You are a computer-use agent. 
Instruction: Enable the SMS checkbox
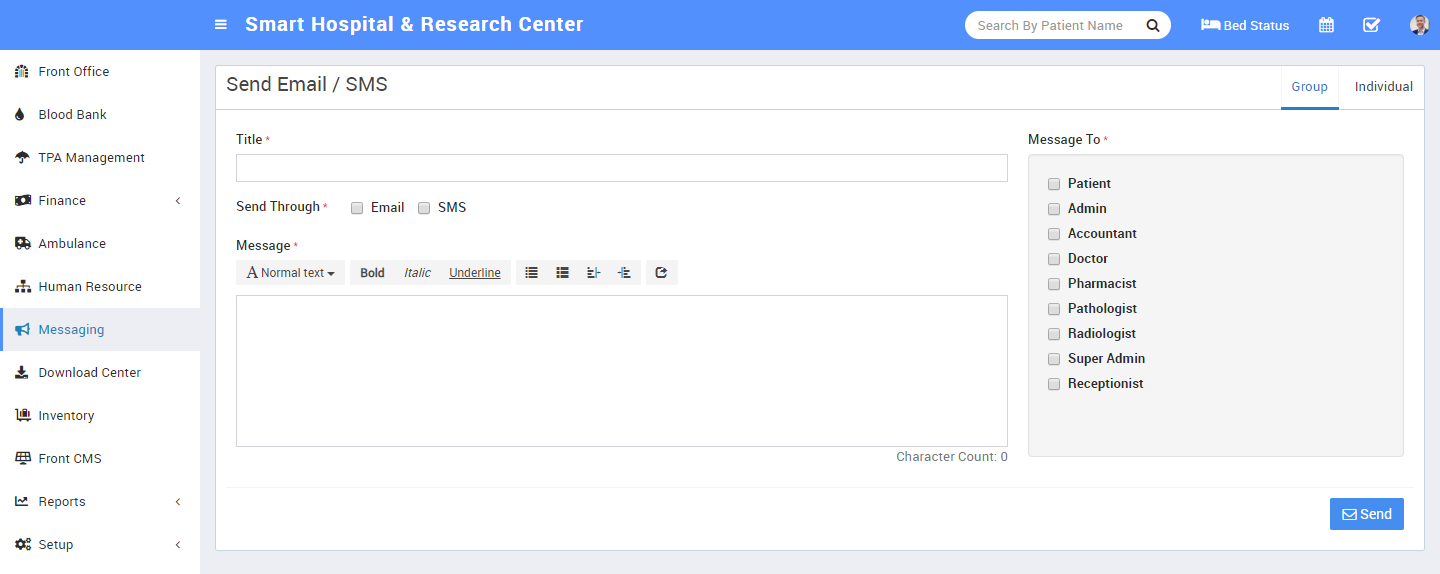pyautogui.click(x=424, y=208)
